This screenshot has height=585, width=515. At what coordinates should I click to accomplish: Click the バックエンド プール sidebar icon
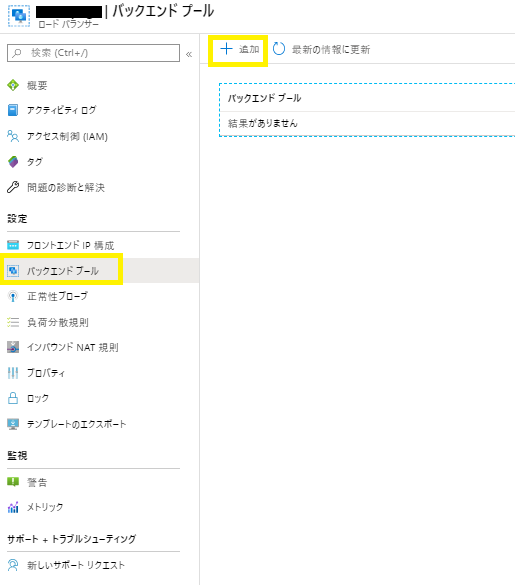pyautogui.click(x=13, y=270)
